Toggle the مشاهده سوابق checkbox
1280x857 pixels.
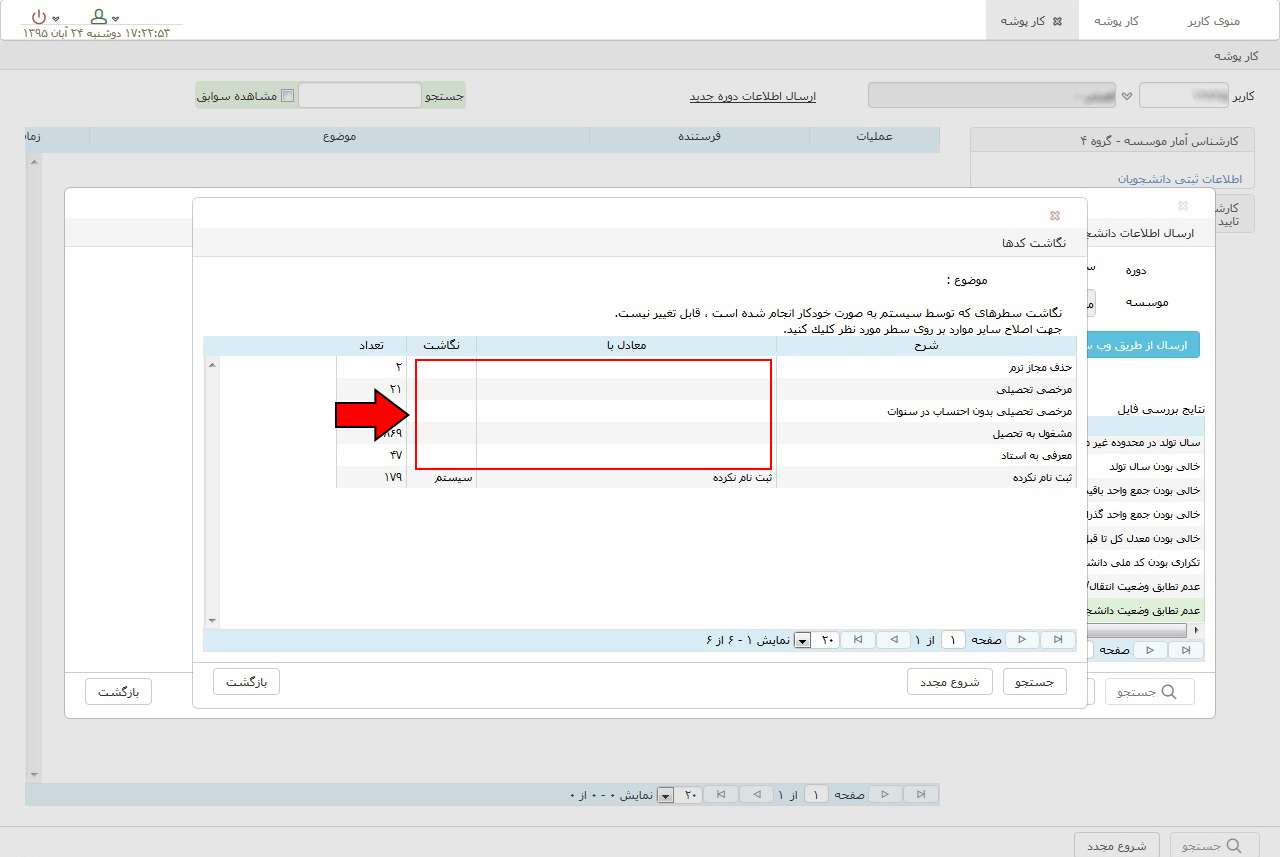[288, 96]
